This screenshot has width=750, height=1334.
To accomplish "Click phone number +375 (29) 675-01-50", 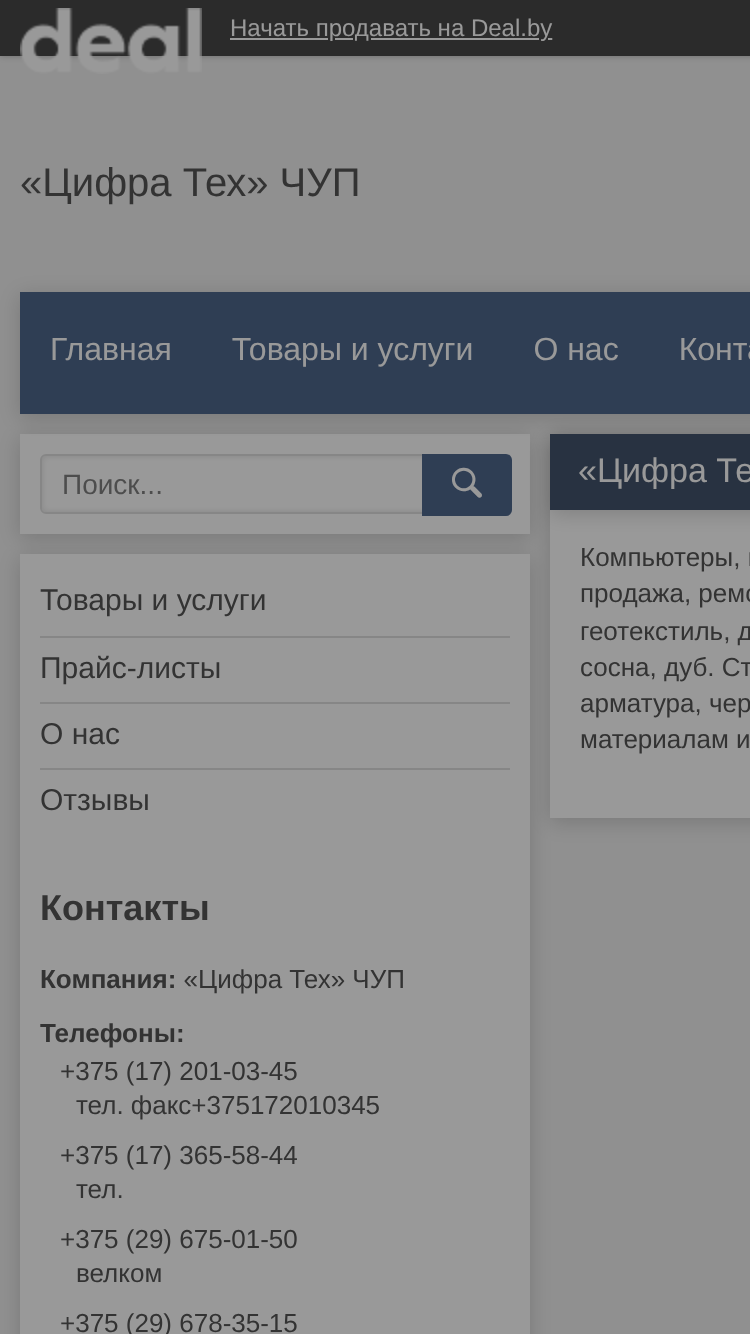I will pyautogui.click(x=179, y=1239).
